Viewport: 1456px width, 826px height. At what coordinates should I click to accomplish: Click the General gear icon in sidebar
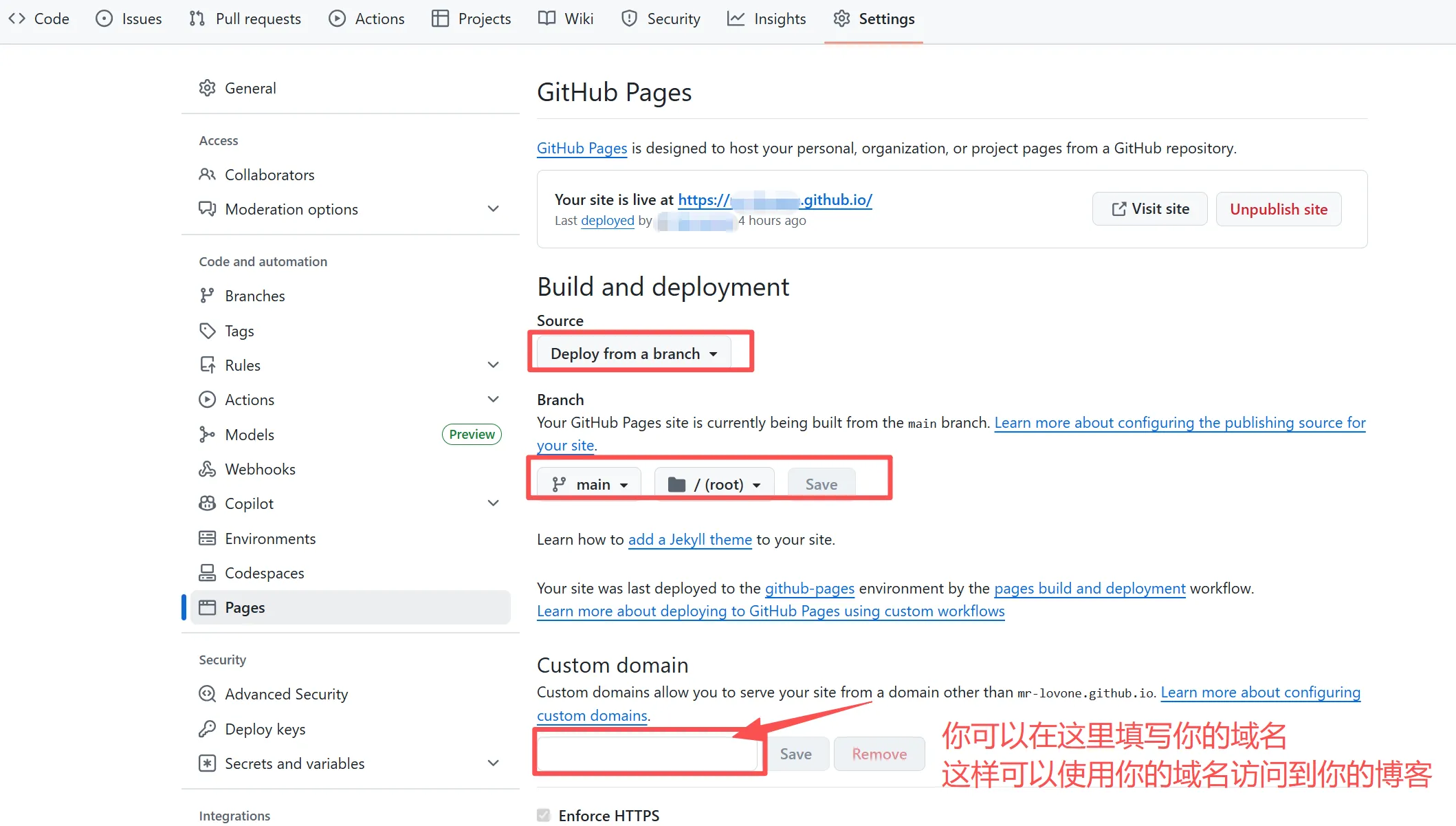click(207, 88)
